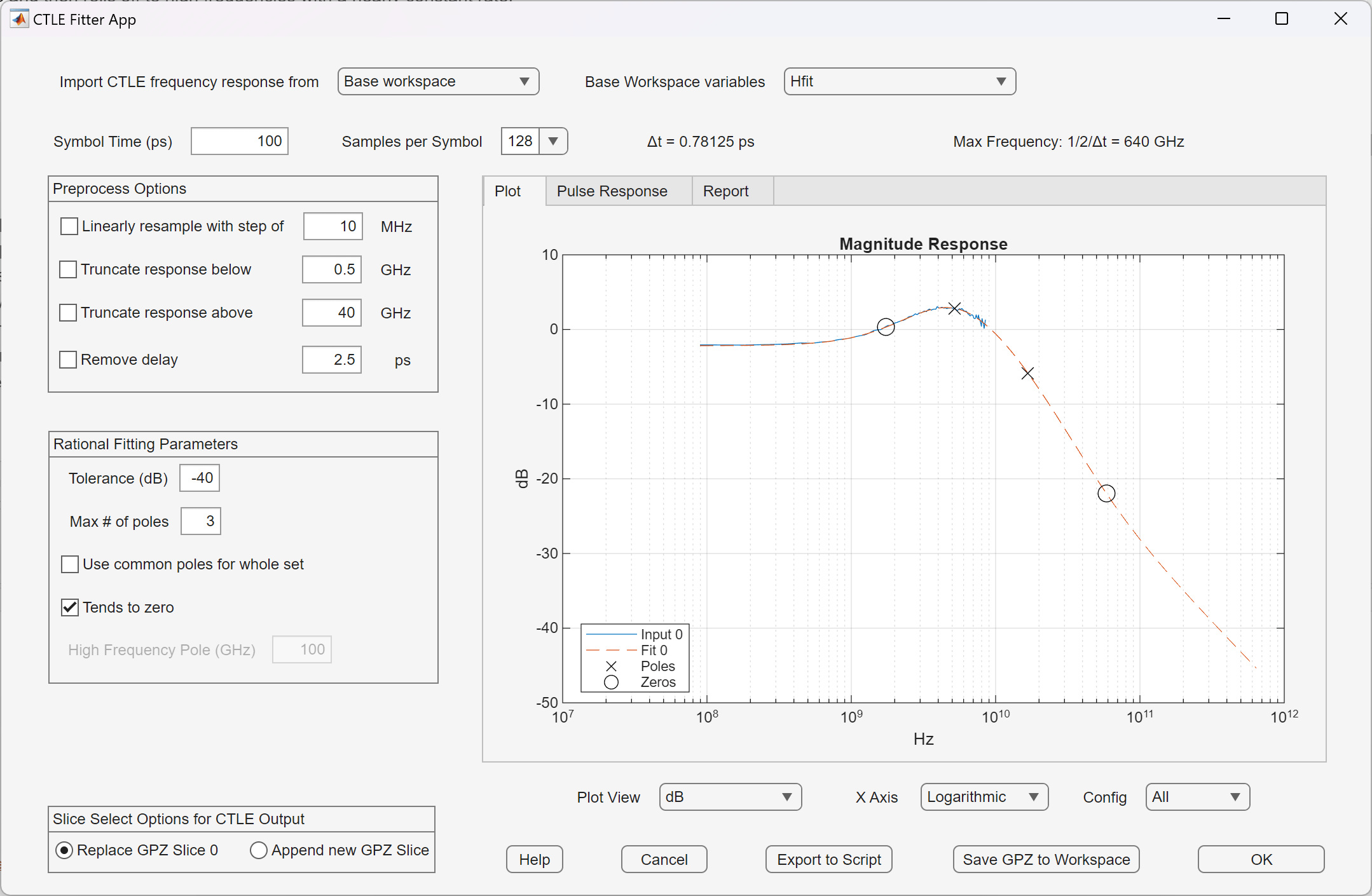Image resolution: width=1372 pixels, height=896 pixels.
Task: Click Save GPZ to Workspace button
Action: click(x=1046, y=859)
